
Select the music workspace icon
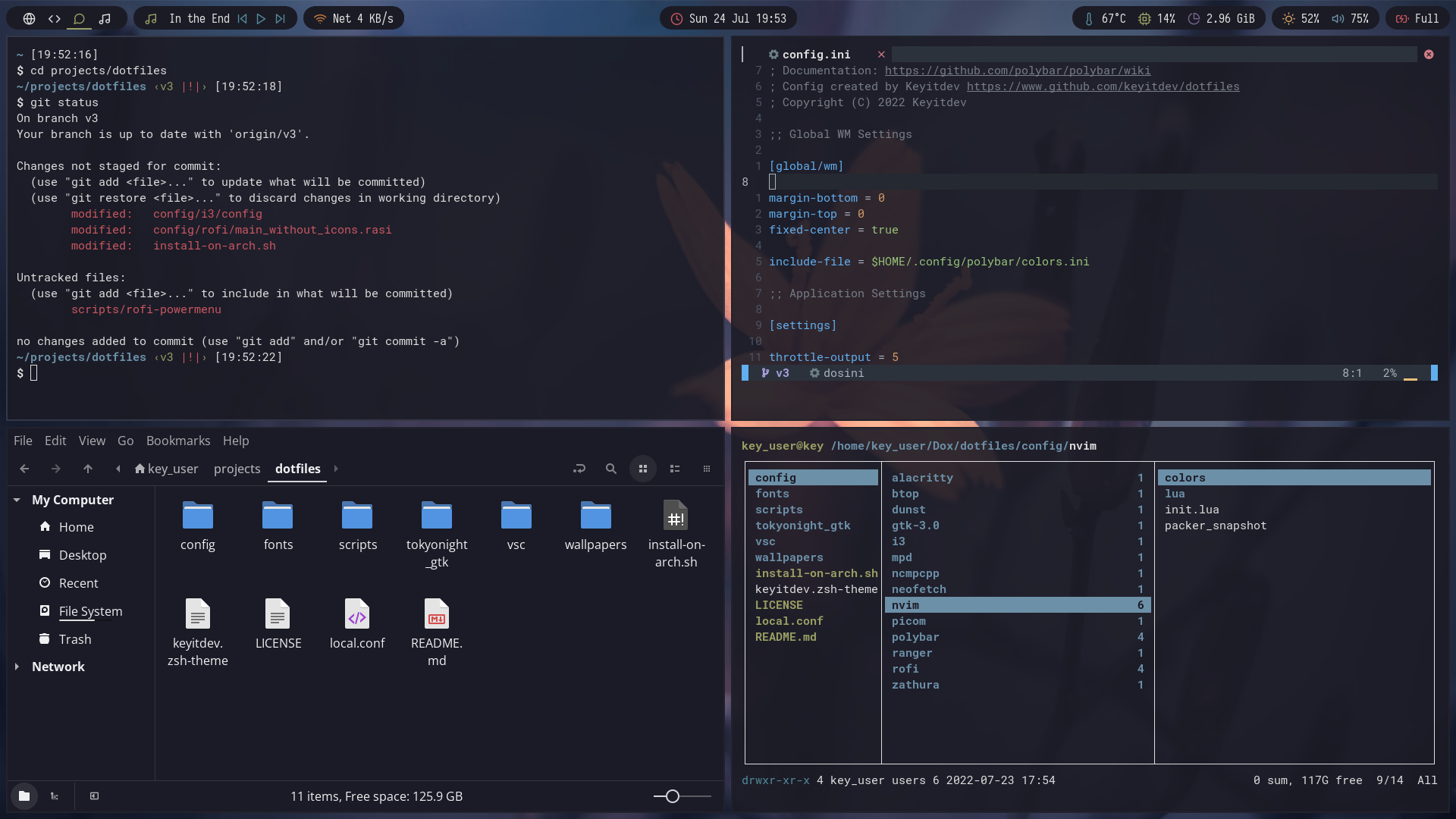[x=105, y=18]
